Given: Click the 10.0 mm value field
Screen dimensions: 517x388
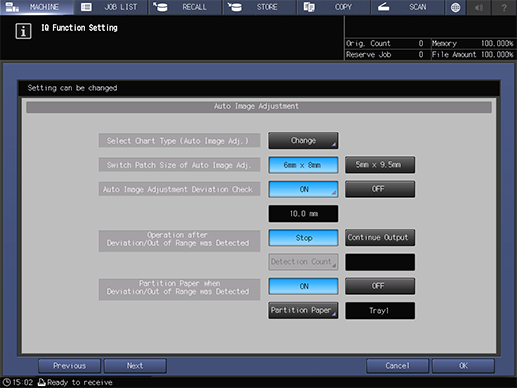Looking at the screenshot, I should 303,214.
